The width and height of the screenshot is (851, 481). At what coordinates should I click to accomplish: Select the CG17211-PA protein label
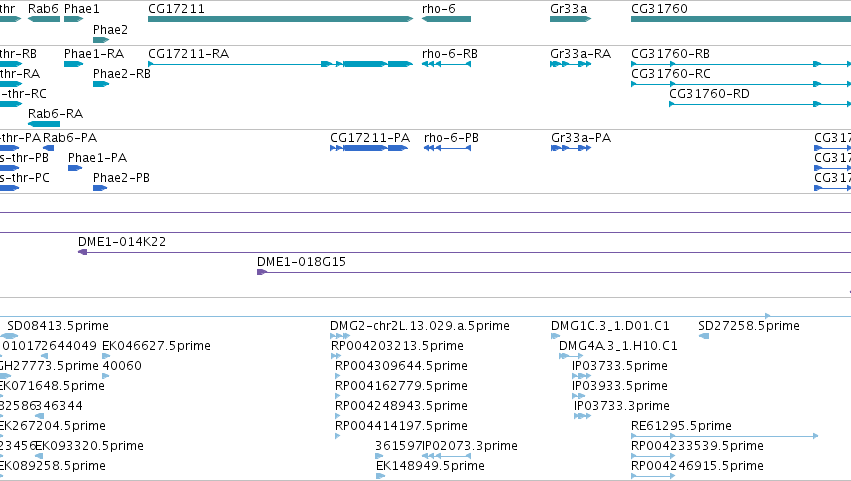click(x=370, y=138)
